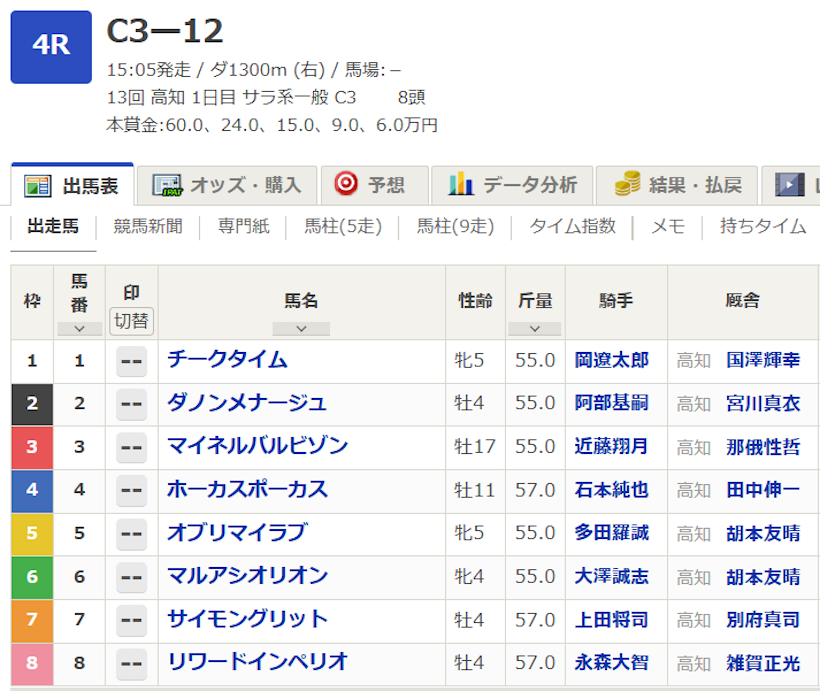Click the red frame 3 color cell
Screen dimensions: 820x691
(x=32, y=447)
